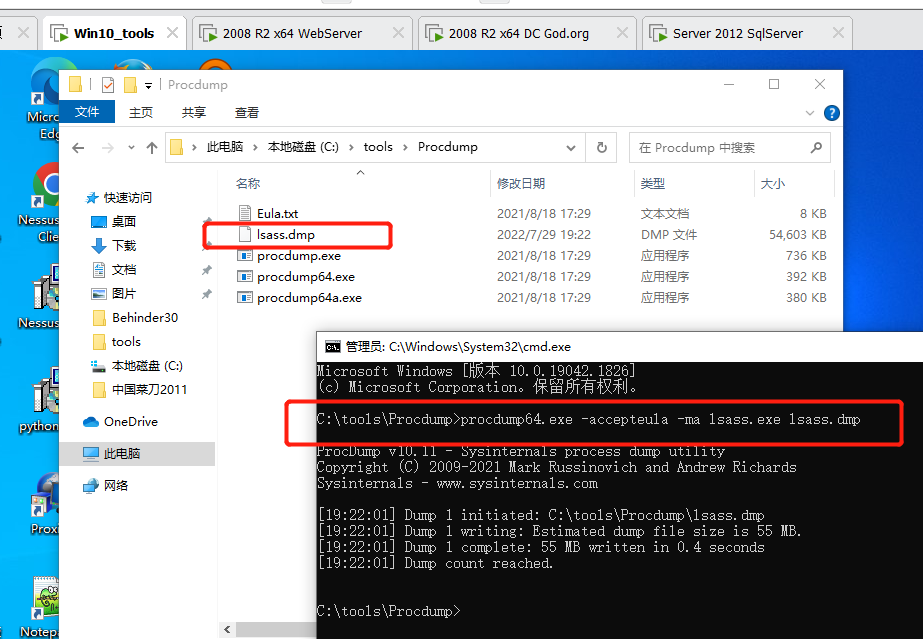
Task: Open the Customize Quick Access Toolbar dropdown
Action: point(149,85)
